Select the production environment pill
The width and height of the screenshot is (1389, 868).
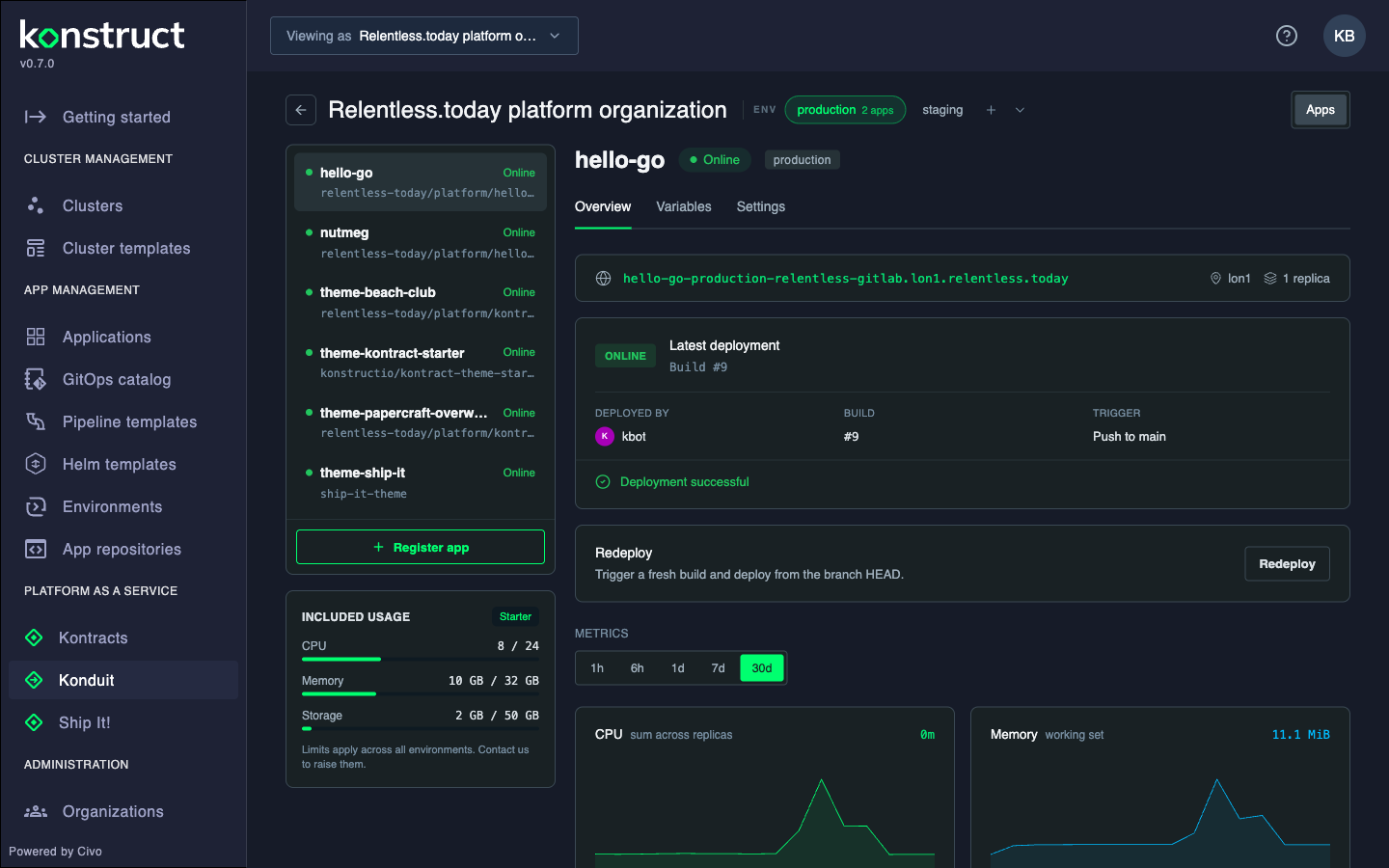(x=845, y=110)
